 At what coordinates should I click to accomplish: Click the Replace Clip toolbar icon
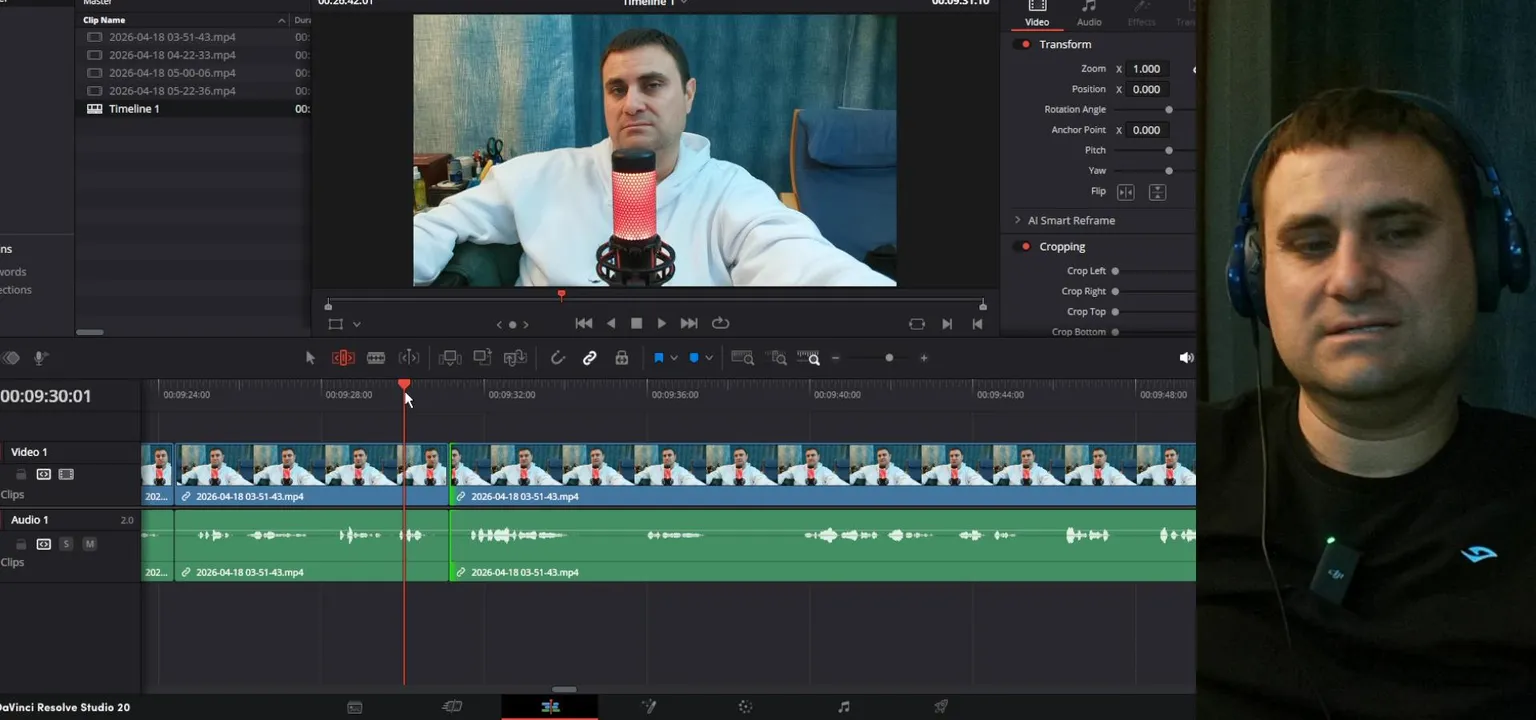click(515, 358)
